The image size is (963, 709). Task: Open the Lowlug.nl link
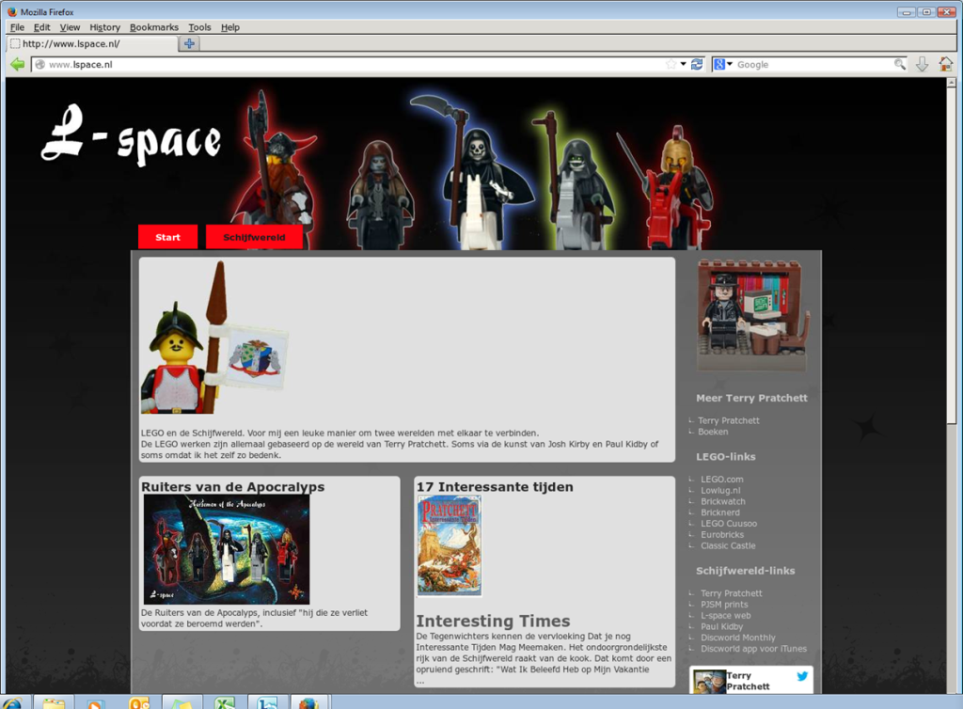coord(720,490)
